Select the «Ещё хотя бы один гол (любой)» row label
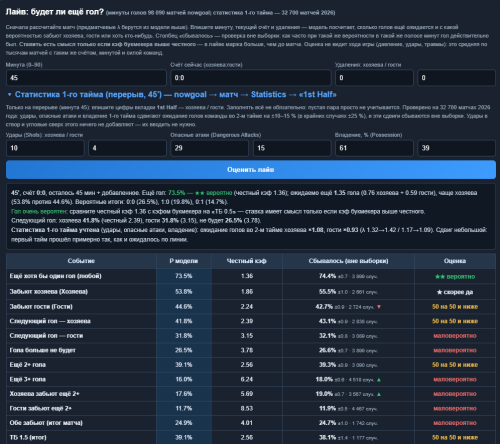 click(x=55, y=276)
